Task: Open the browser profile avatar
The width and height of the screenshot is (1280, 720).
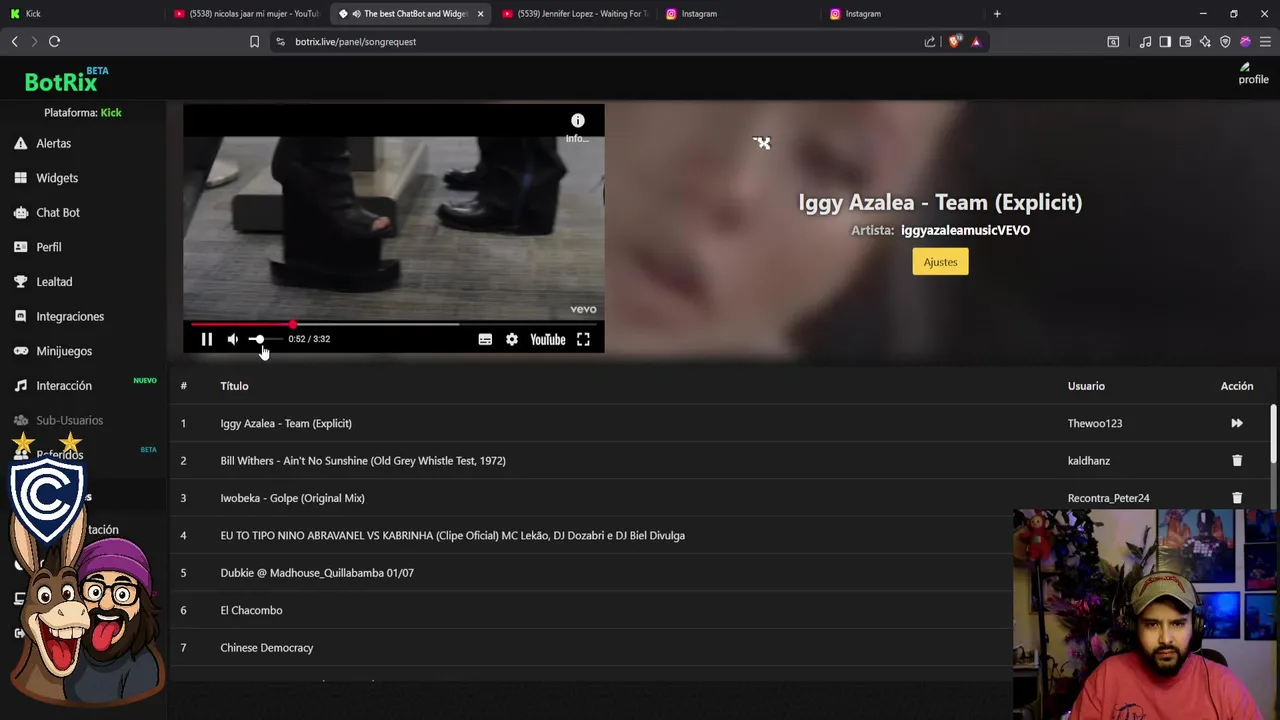Action: pyautogui.click(x=1245, y=42)
